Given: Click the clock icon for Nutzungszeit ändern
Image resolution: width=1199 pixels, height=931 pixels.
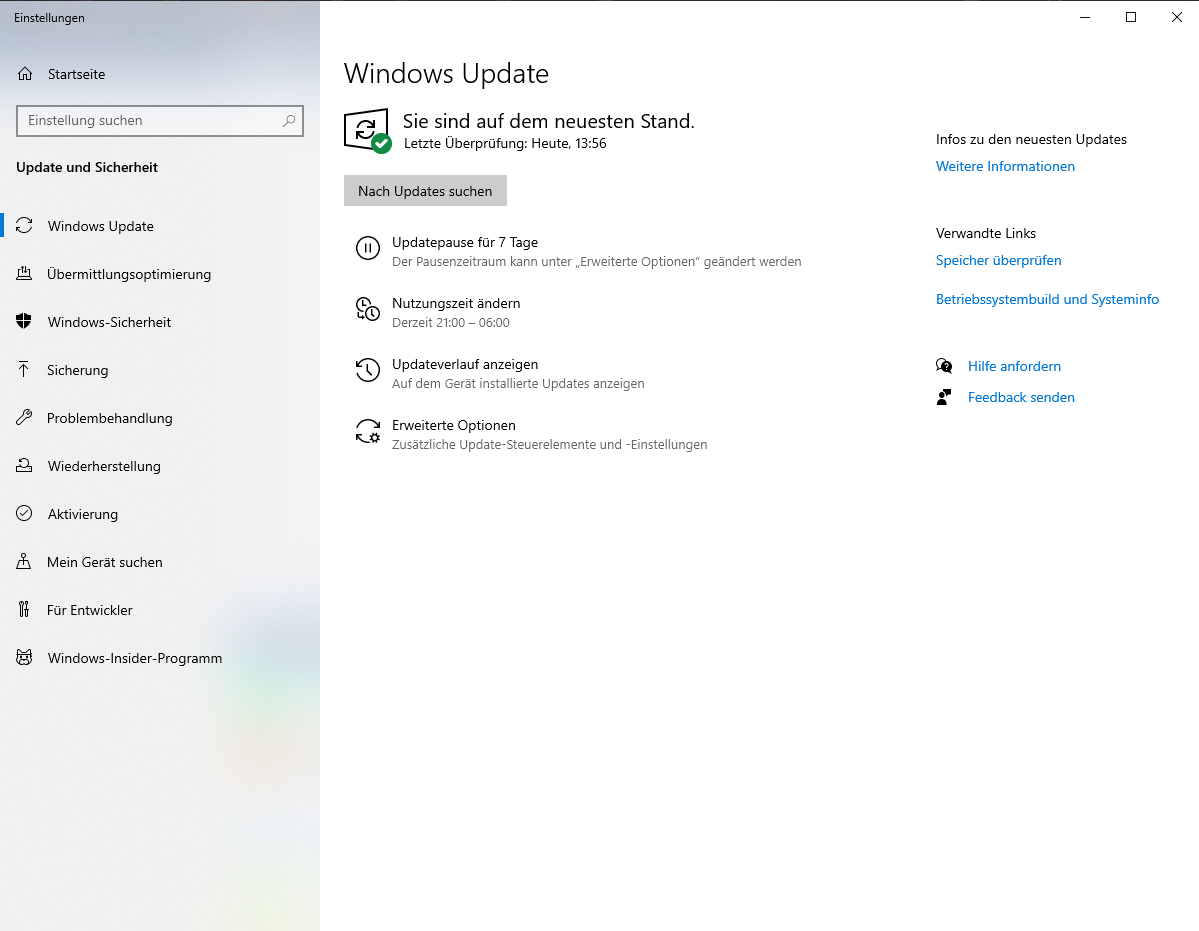Looking at the screenshot, I should click(x=368, y=309).
